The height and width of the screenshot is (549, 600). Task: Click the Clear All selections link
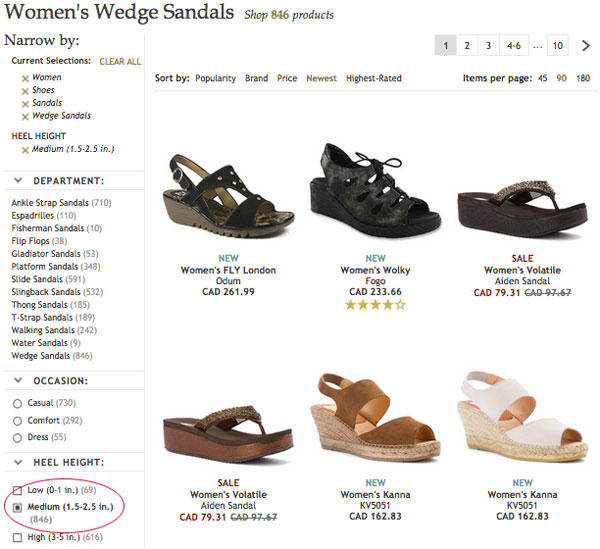120,62
